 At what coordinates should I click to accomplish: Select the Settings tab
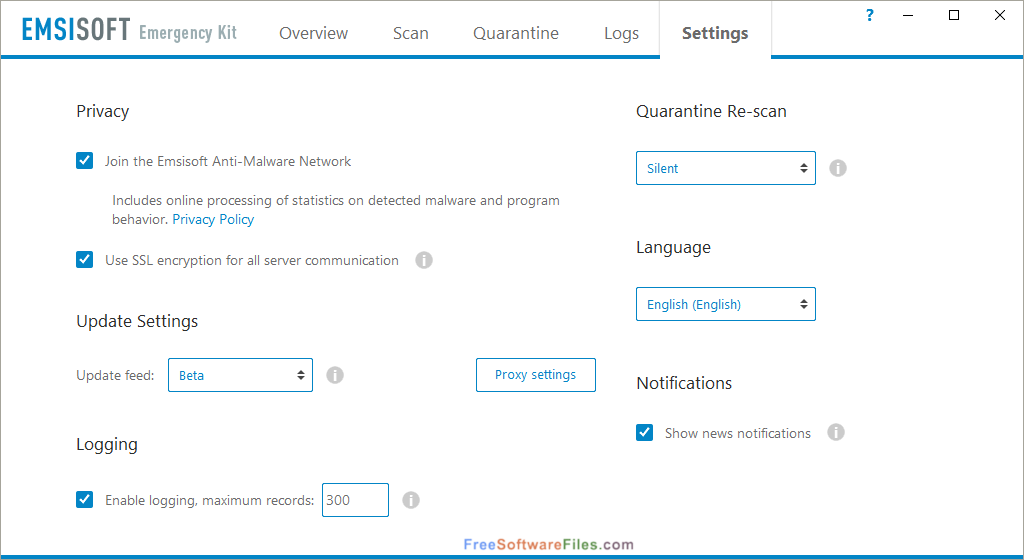pos(715,33)
